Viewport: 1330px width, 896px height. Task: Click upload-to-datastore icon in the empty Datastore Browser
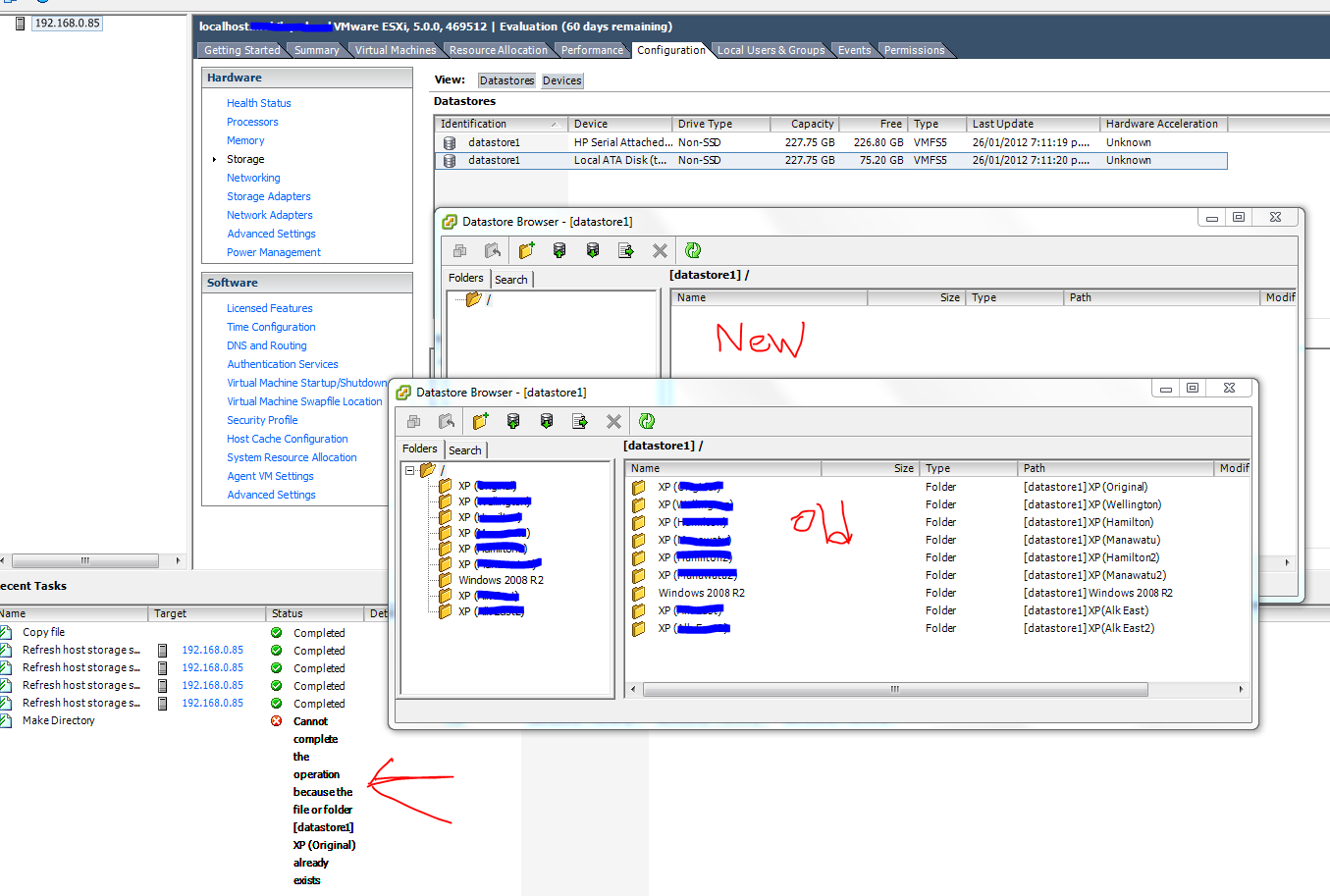(559, 250)
